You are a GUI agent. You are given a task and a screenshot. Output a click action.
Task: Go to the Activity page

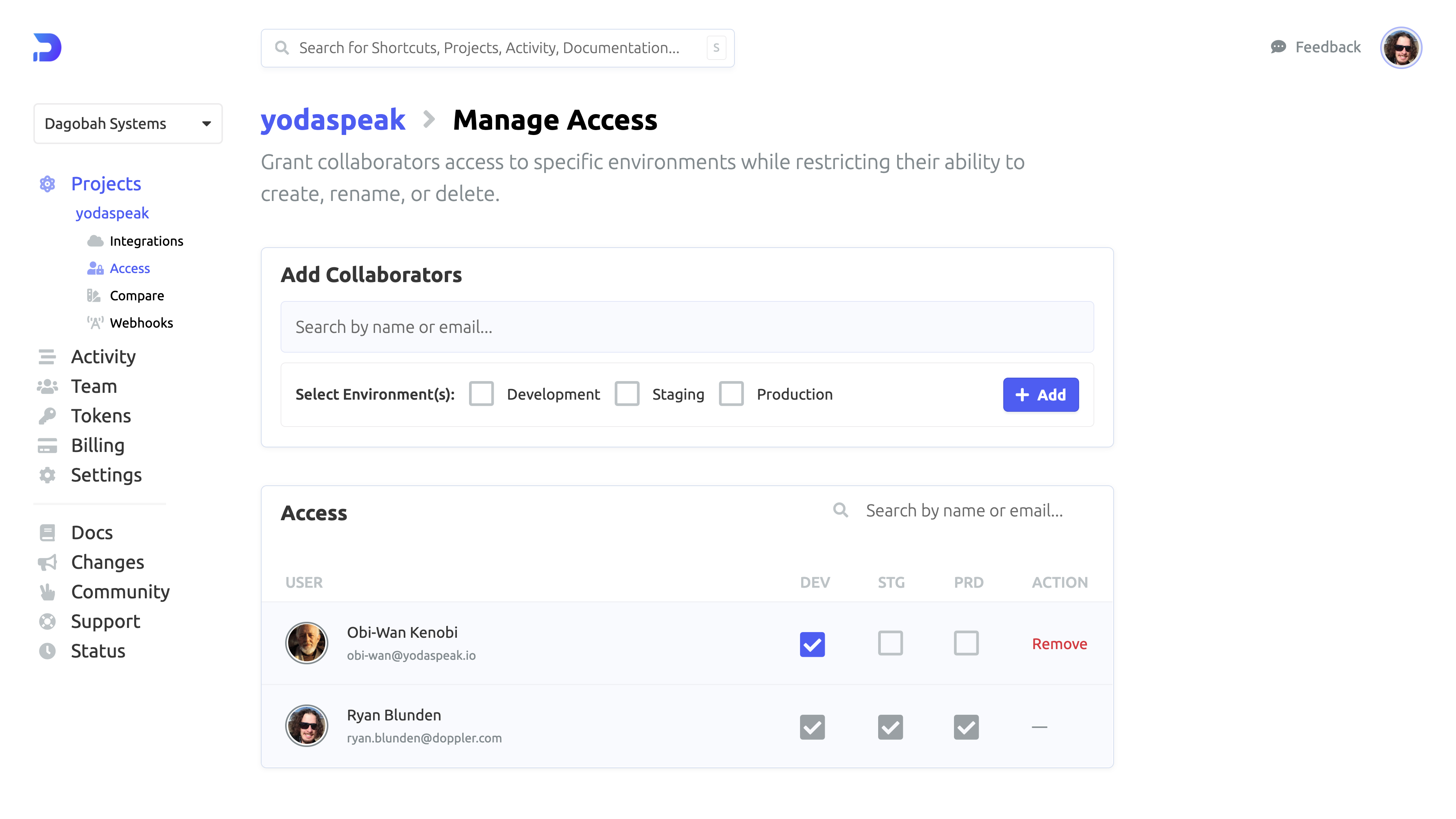[x=103, y=357]
